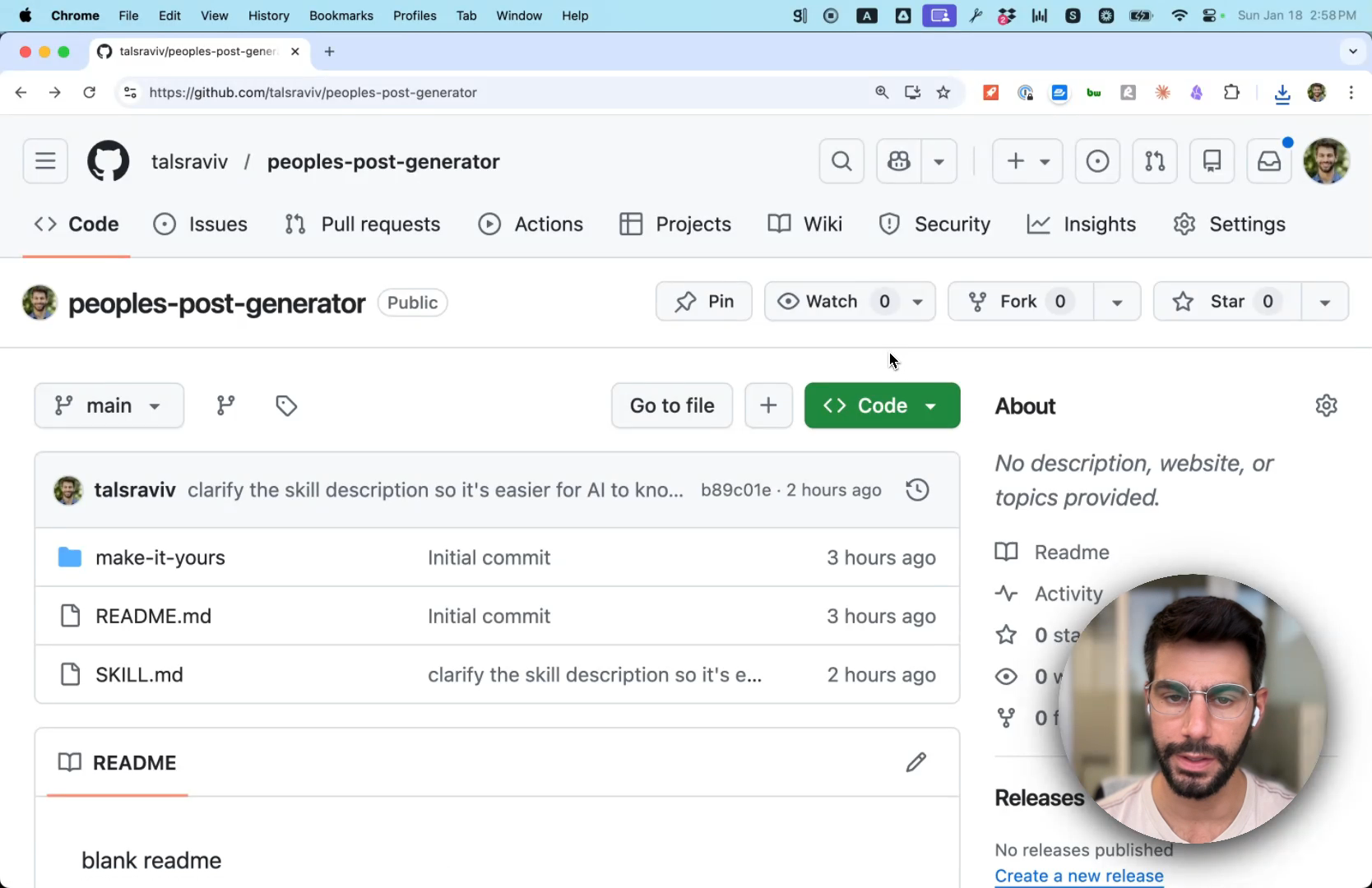Open commit history clock icon
The width and height of the screenshot is (1372, 888).
(917, 490)
